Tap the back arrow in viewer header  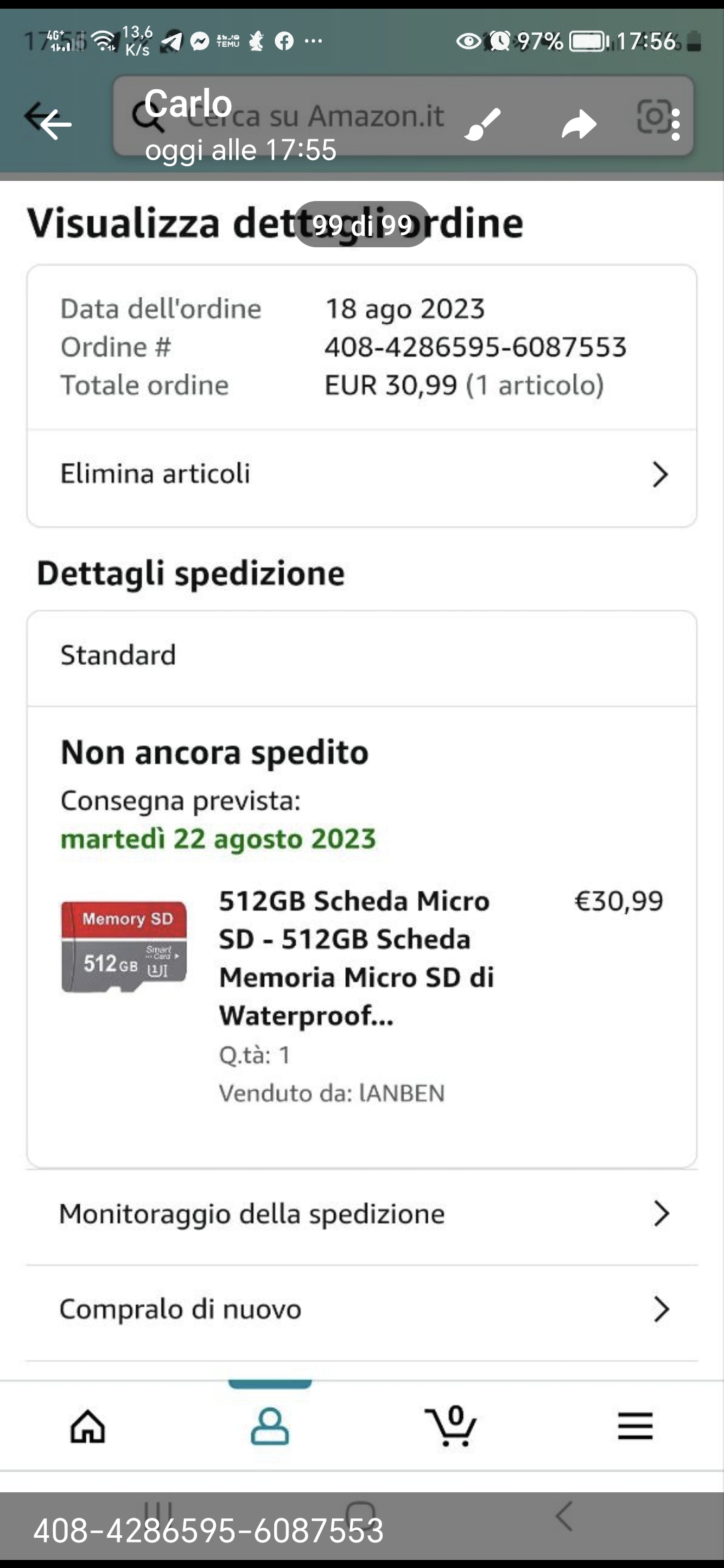(54, 123)
